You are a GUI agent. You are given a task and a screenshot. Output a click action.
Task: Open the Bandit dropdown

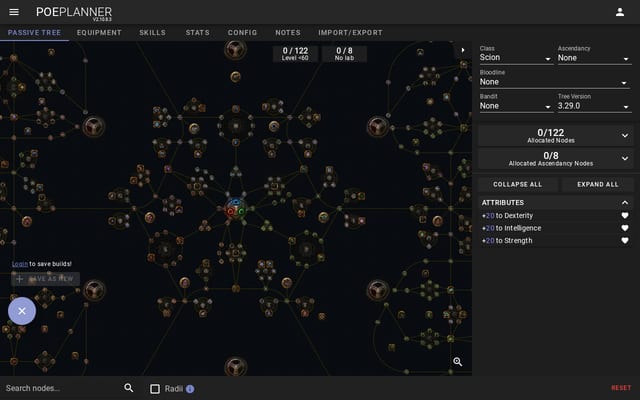click(x=516, y=105)
